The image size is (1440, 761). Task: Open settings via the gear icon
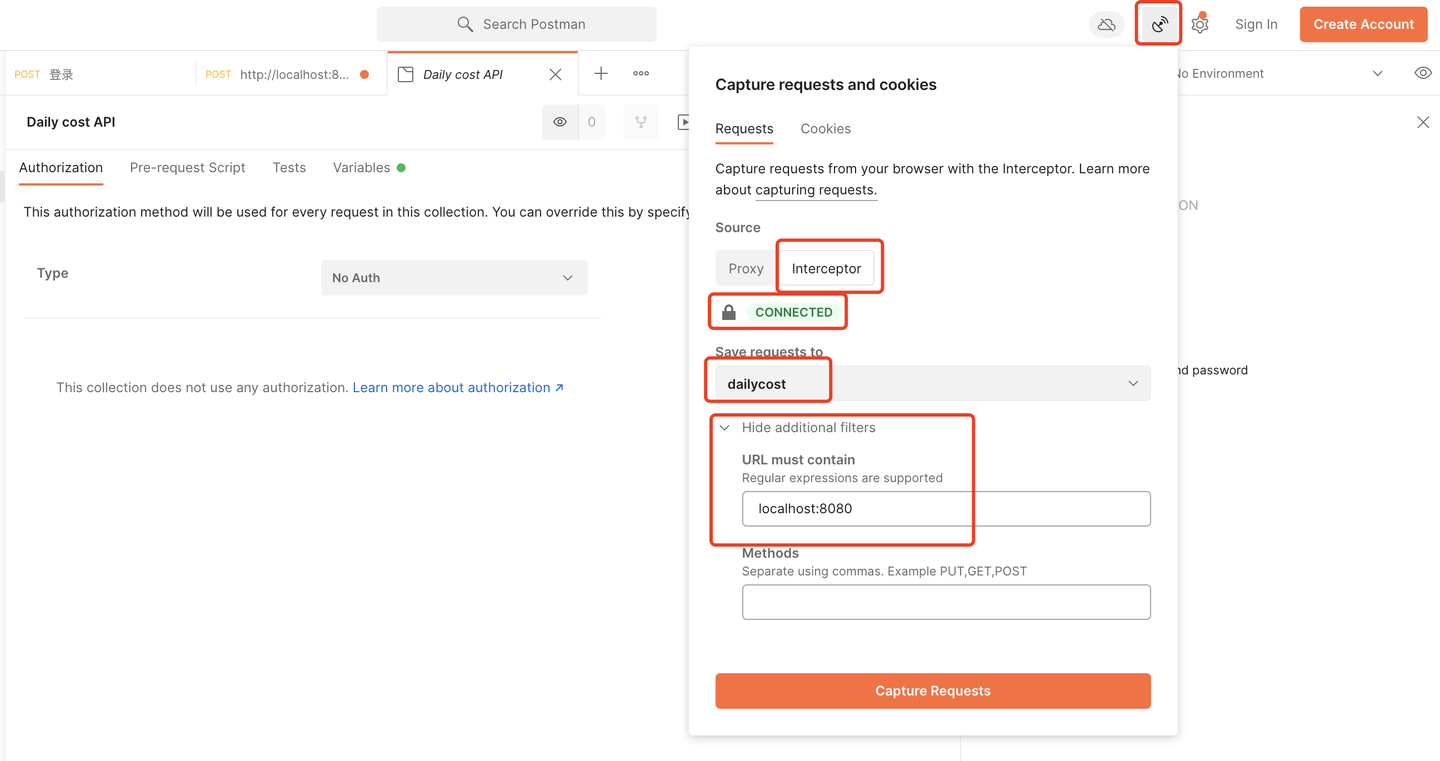coord(1200,24)
